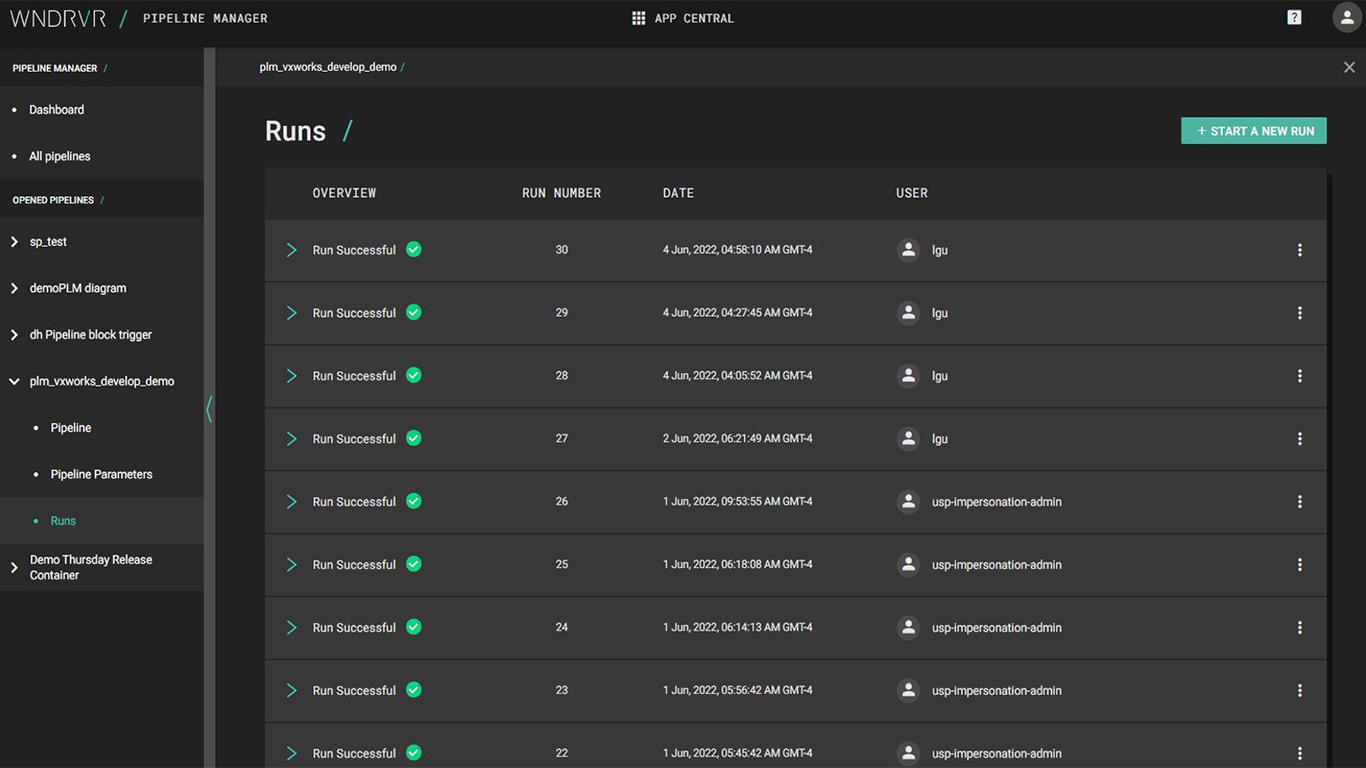The image size is (1366, 768).
Task: Click plm_vxworks_develop_demo breadcrumb
Action: click(x=328, y=67)
